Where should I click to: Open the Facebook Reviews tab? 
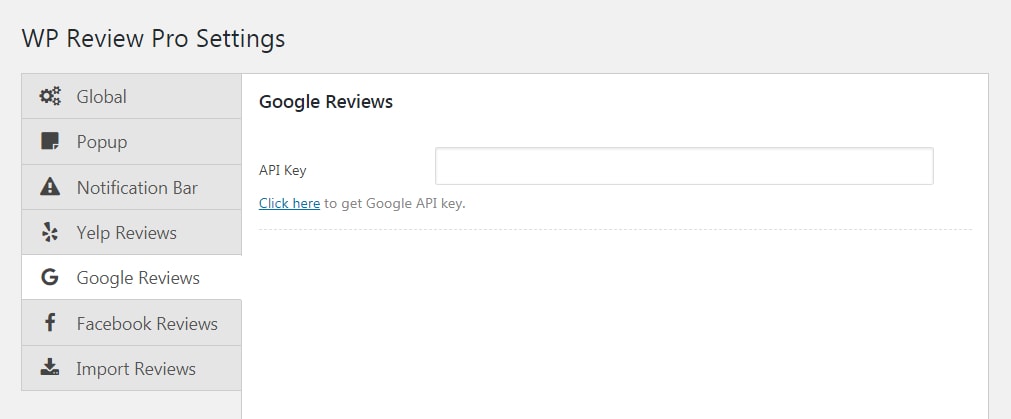[x=132, y=323]
